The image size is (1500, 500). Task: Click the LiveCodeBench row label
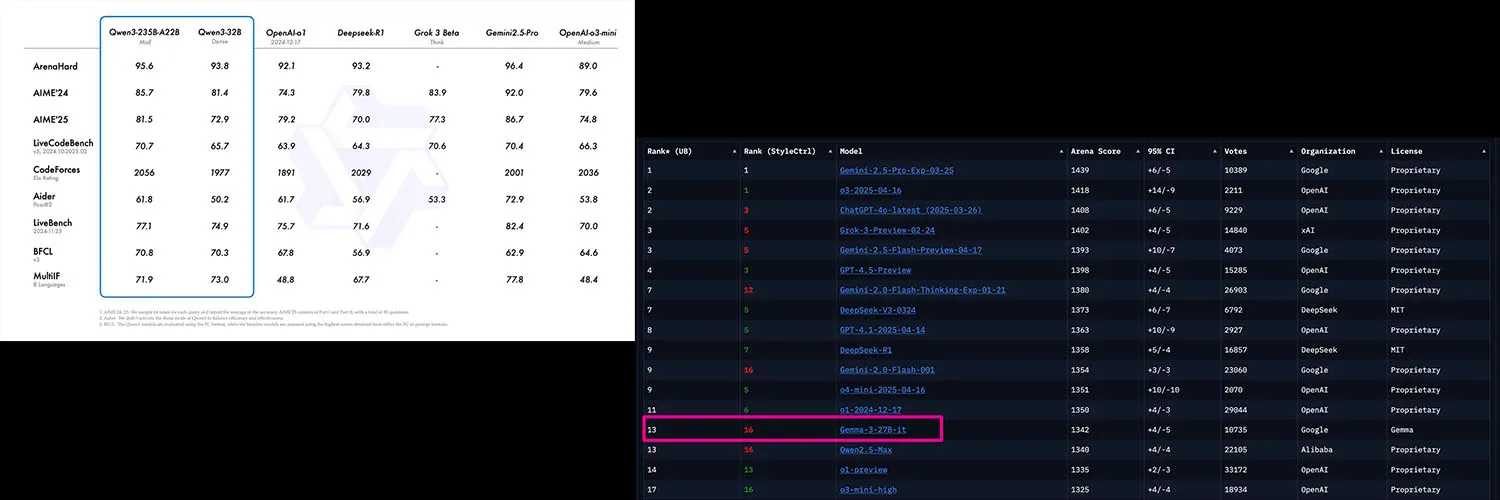click(x=63, y=144)
